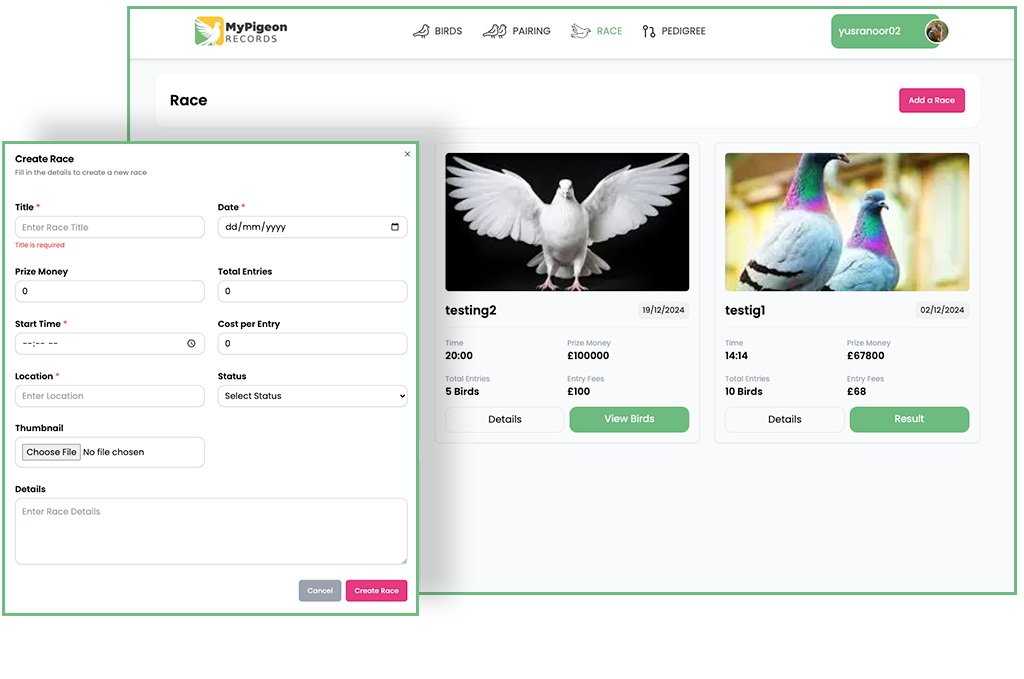Image resolution: width=1024 pixels, height=679 pixels.
Task: Open the clock picker in Start Time
Action: (191, 343)
